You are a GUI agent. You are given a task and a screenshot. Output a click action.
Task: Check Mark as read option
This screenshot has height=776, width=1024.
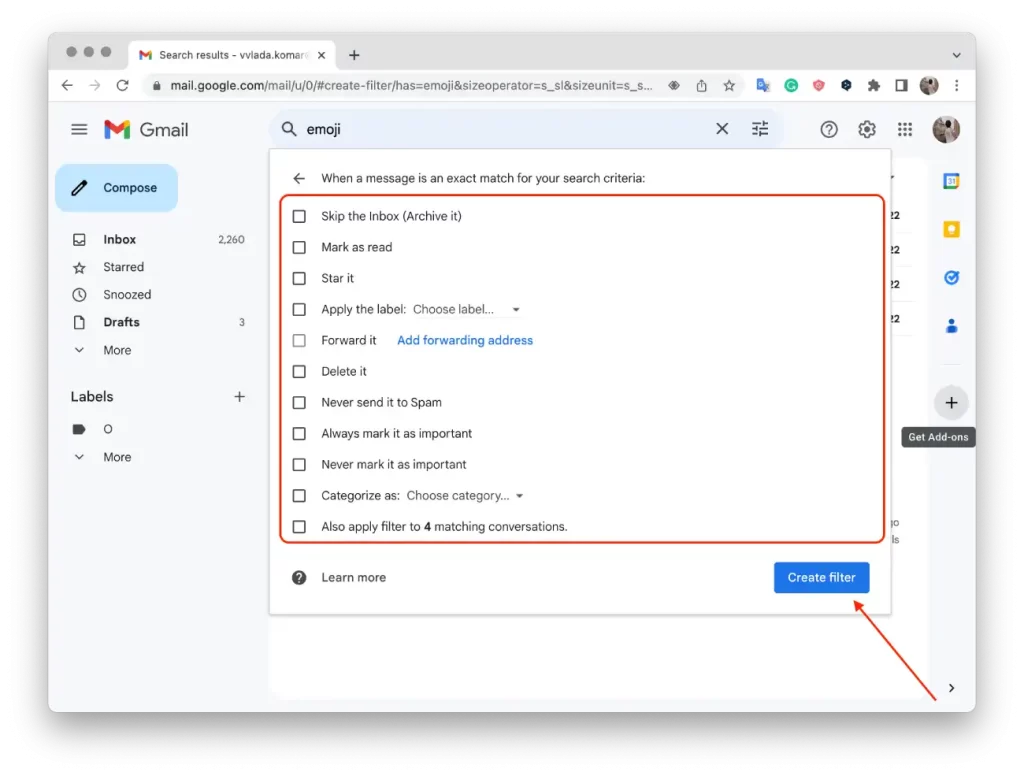(x=299, y=248)
